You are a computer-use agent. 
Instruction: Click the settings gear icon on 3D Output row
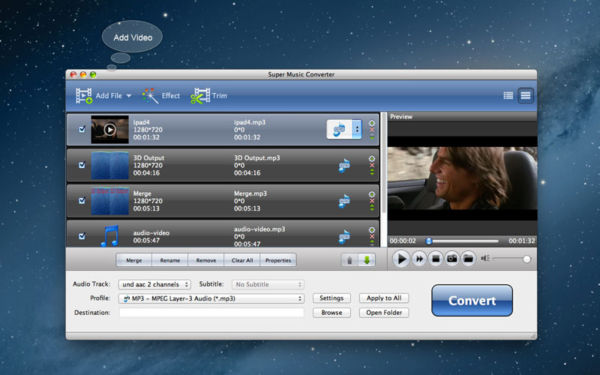pyautogui.click(x=372, y=158)
